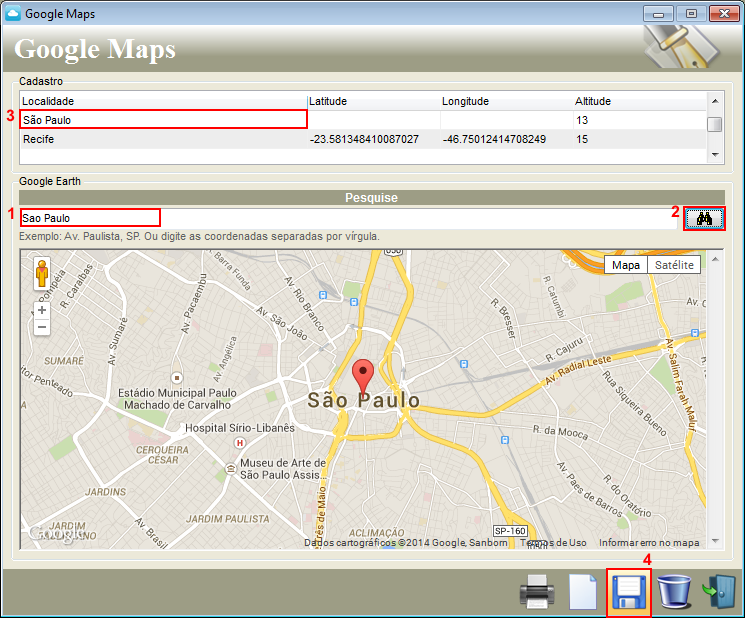Click the printer icon to print
Screen dimensions: 745x618
point(537,591)
